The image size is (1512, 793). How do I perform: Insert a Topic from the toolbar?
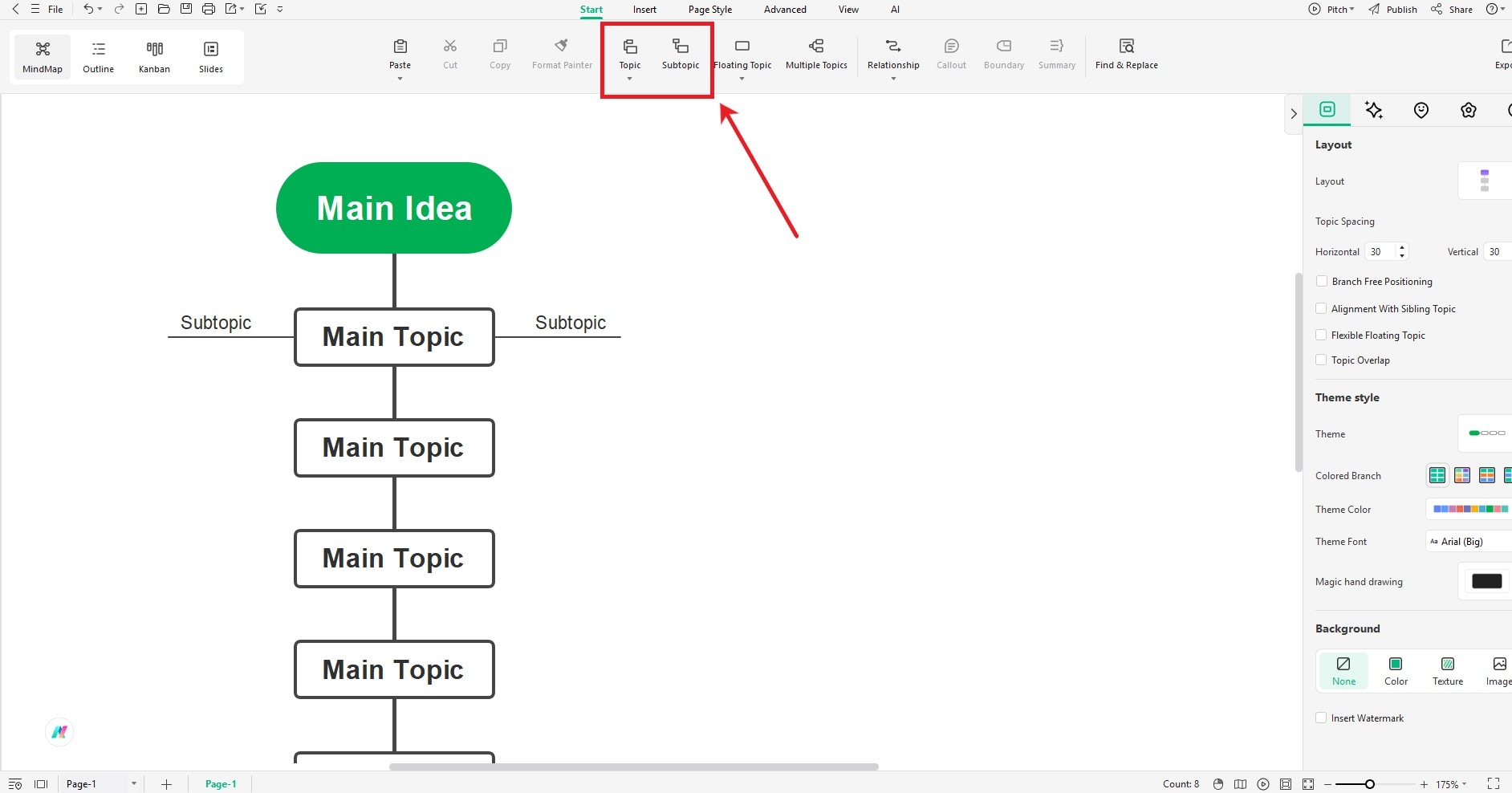point(630,54)
